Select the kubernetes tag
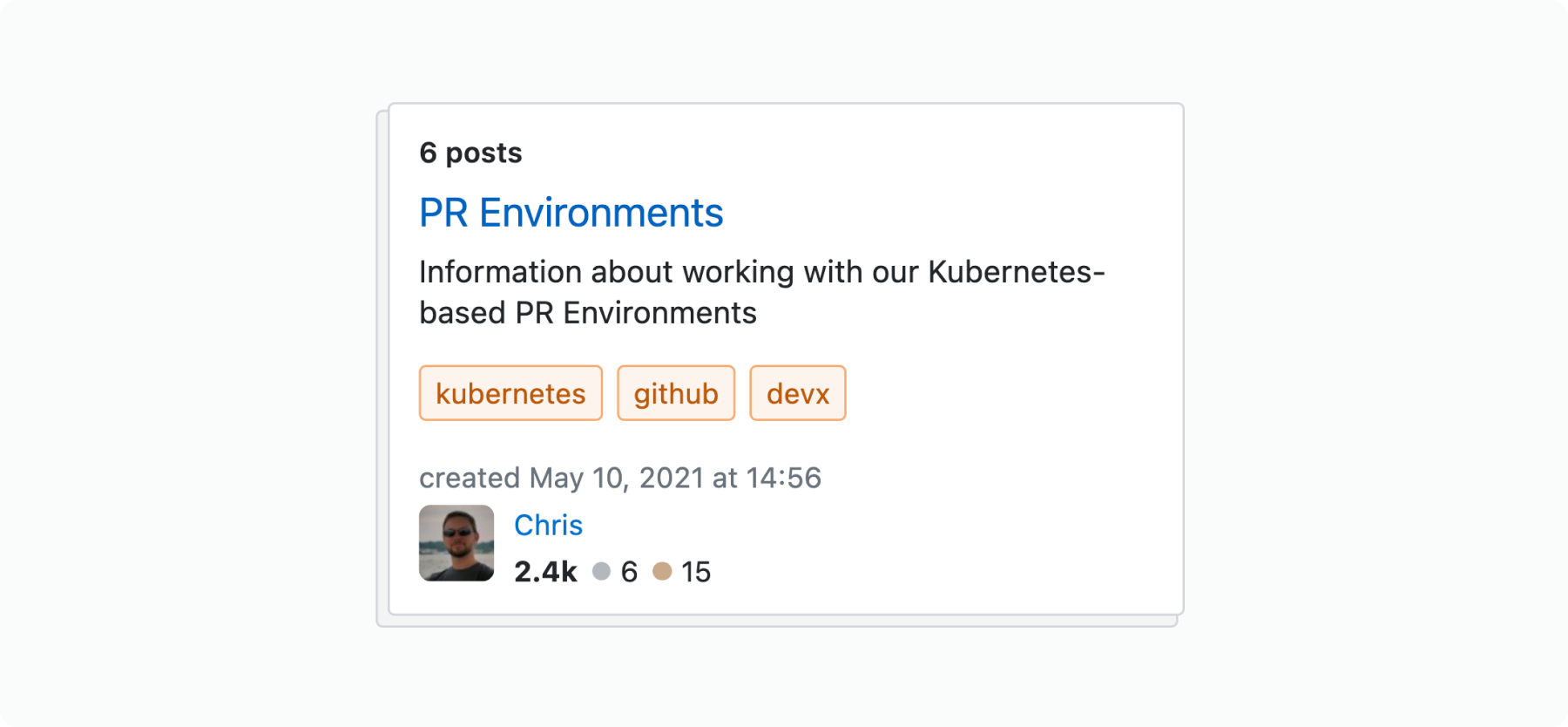 pyautogui.click(x=510, y=393)
